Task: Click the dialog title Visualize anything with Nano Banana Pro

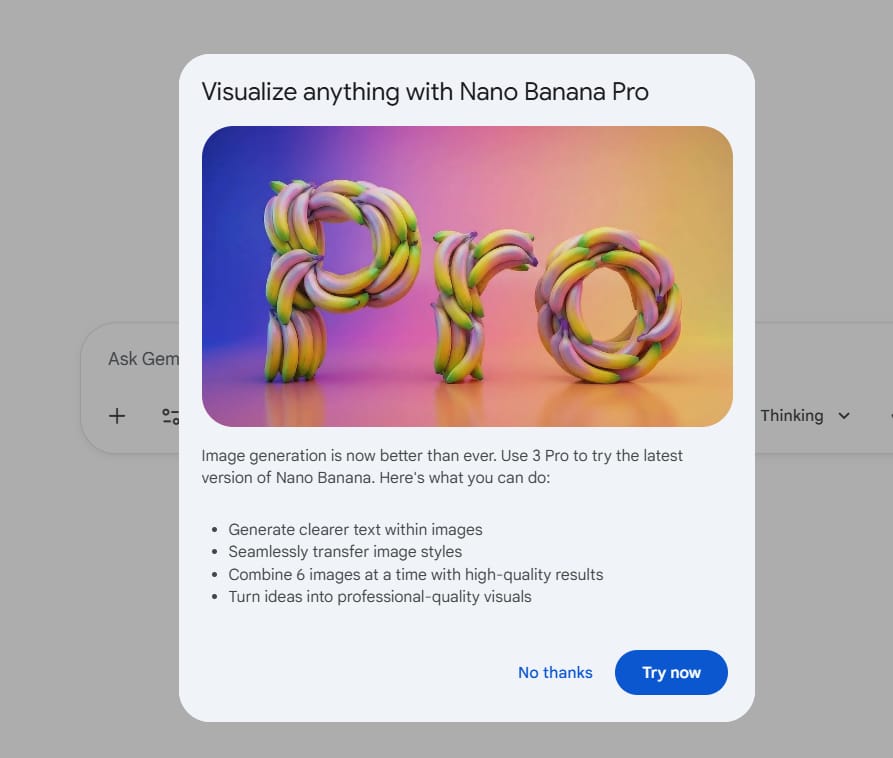Action: [425, 92]
